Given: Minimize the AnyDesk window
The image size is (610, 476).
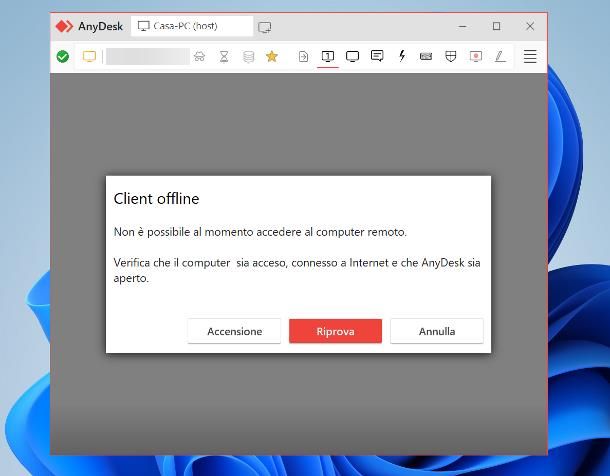Looking at the screenshot, I should [x=463, y=26].
